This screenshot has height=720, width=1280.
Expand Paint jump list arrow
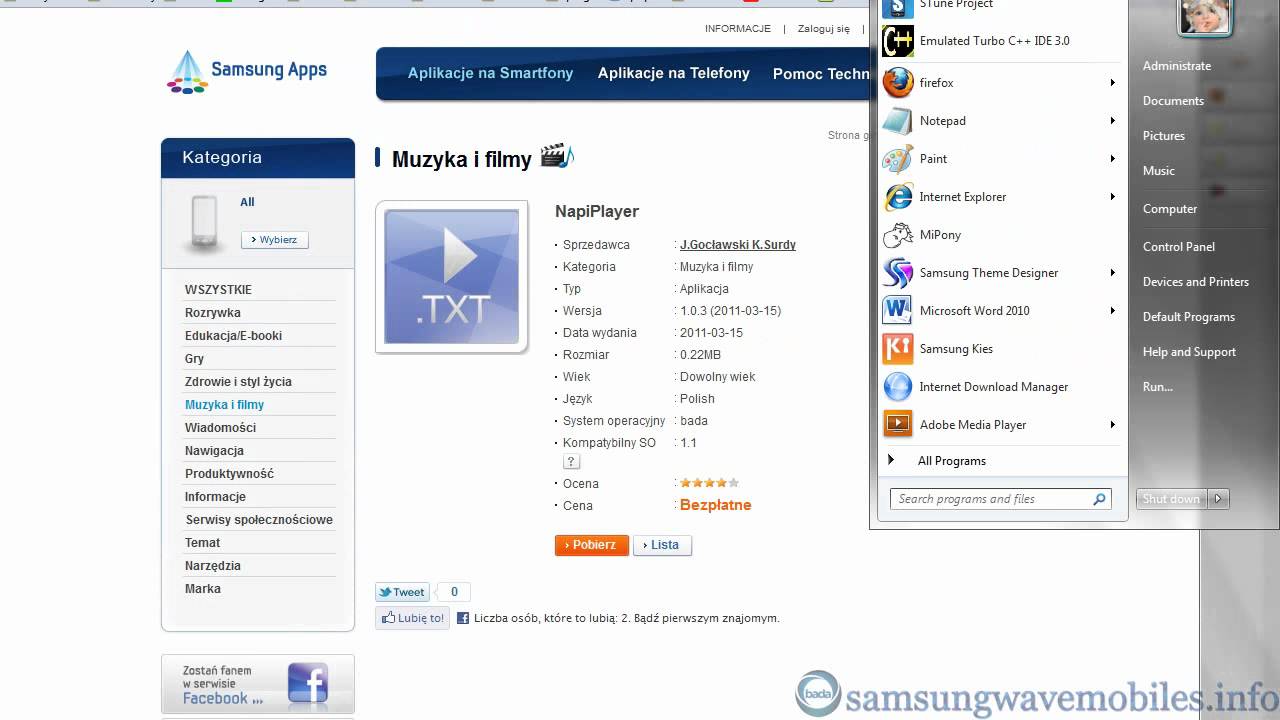(x=1112, y=159)
